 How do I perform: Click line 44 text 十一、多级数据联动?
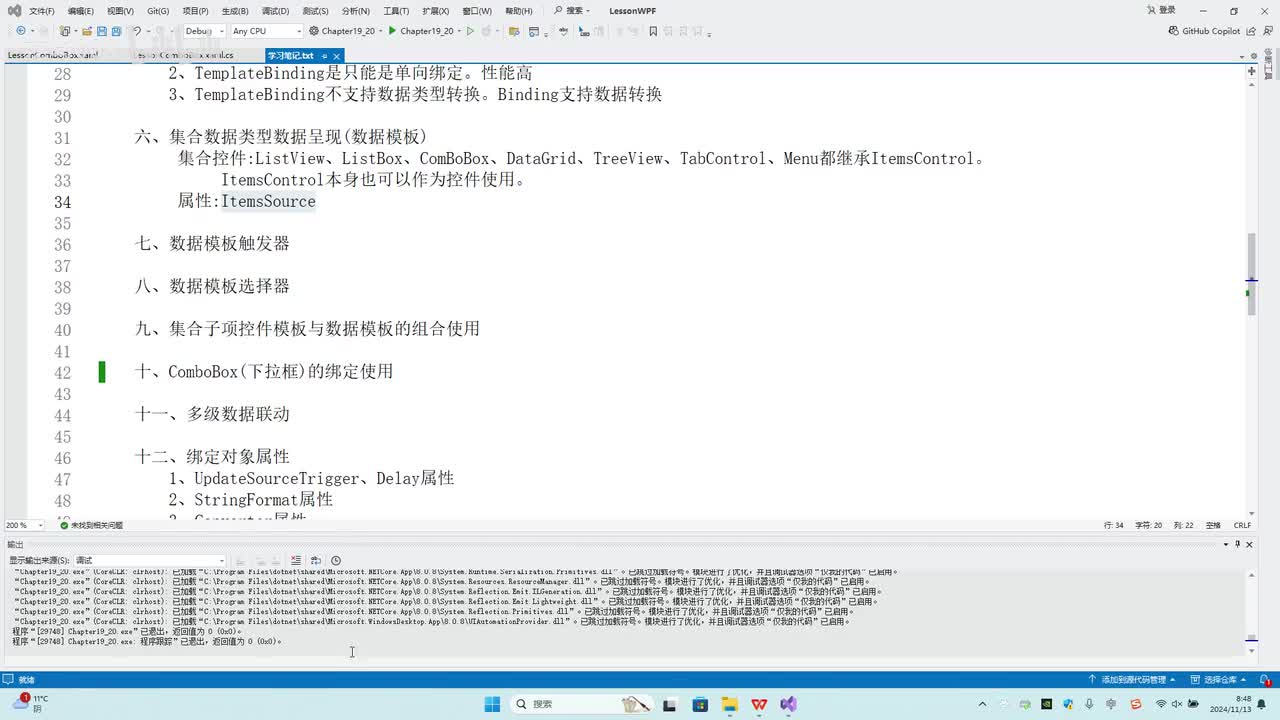(212, 414)
